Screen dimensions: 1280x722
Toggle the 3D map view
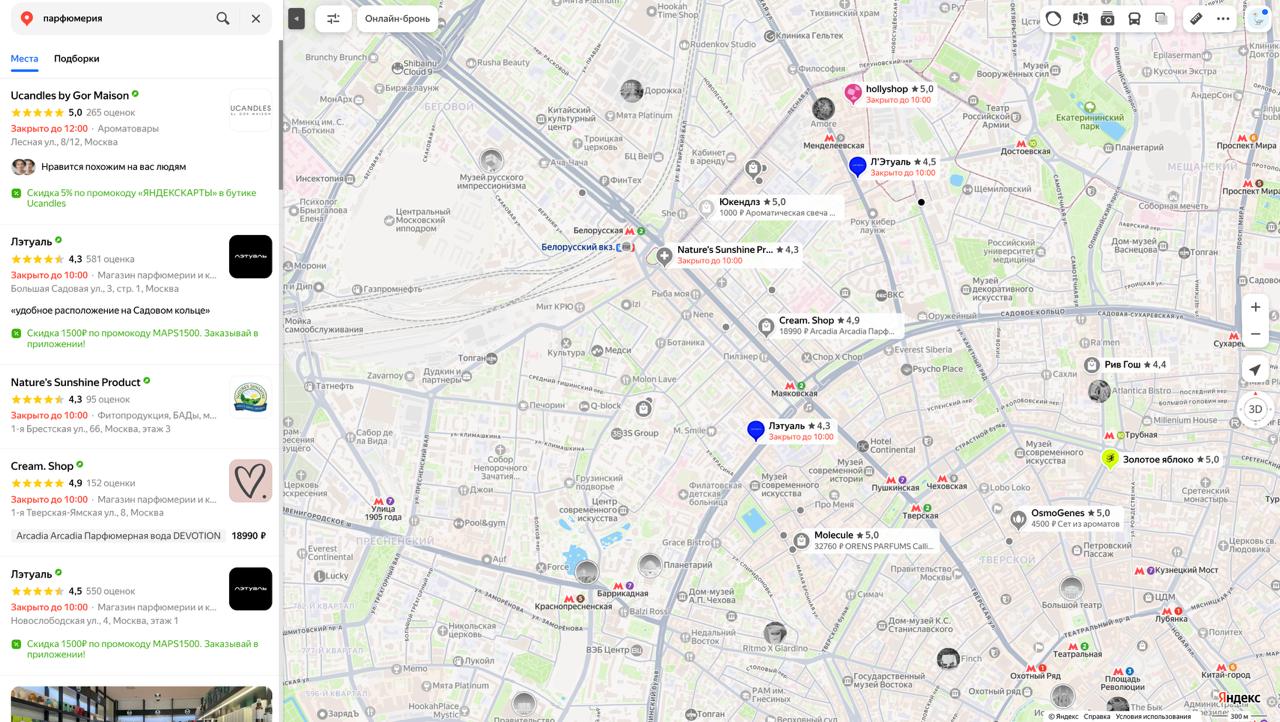[1255, 409]
